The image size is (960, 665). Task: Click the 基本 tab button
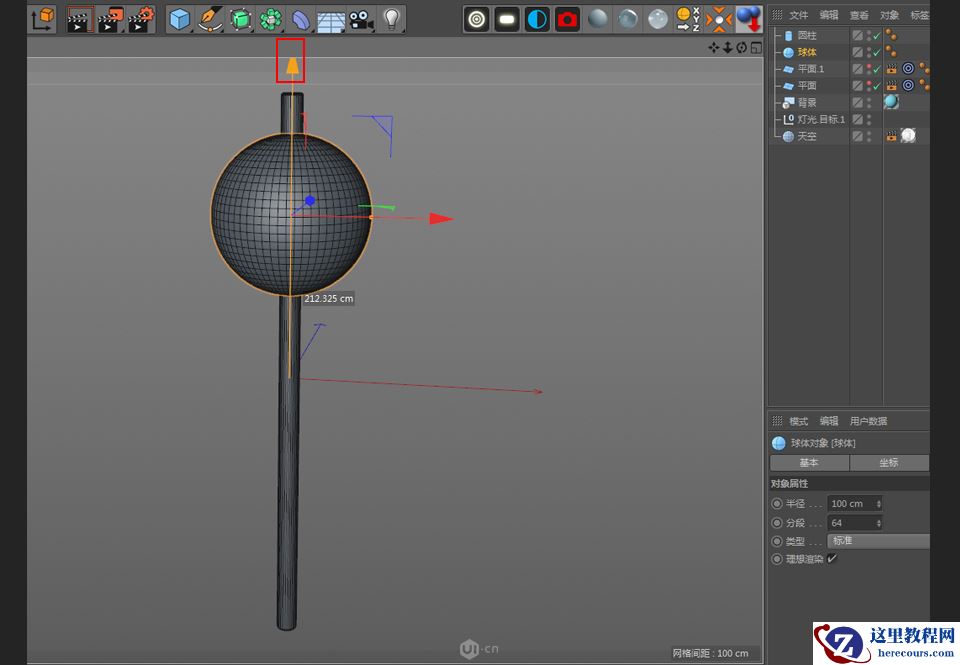(810, 463)
